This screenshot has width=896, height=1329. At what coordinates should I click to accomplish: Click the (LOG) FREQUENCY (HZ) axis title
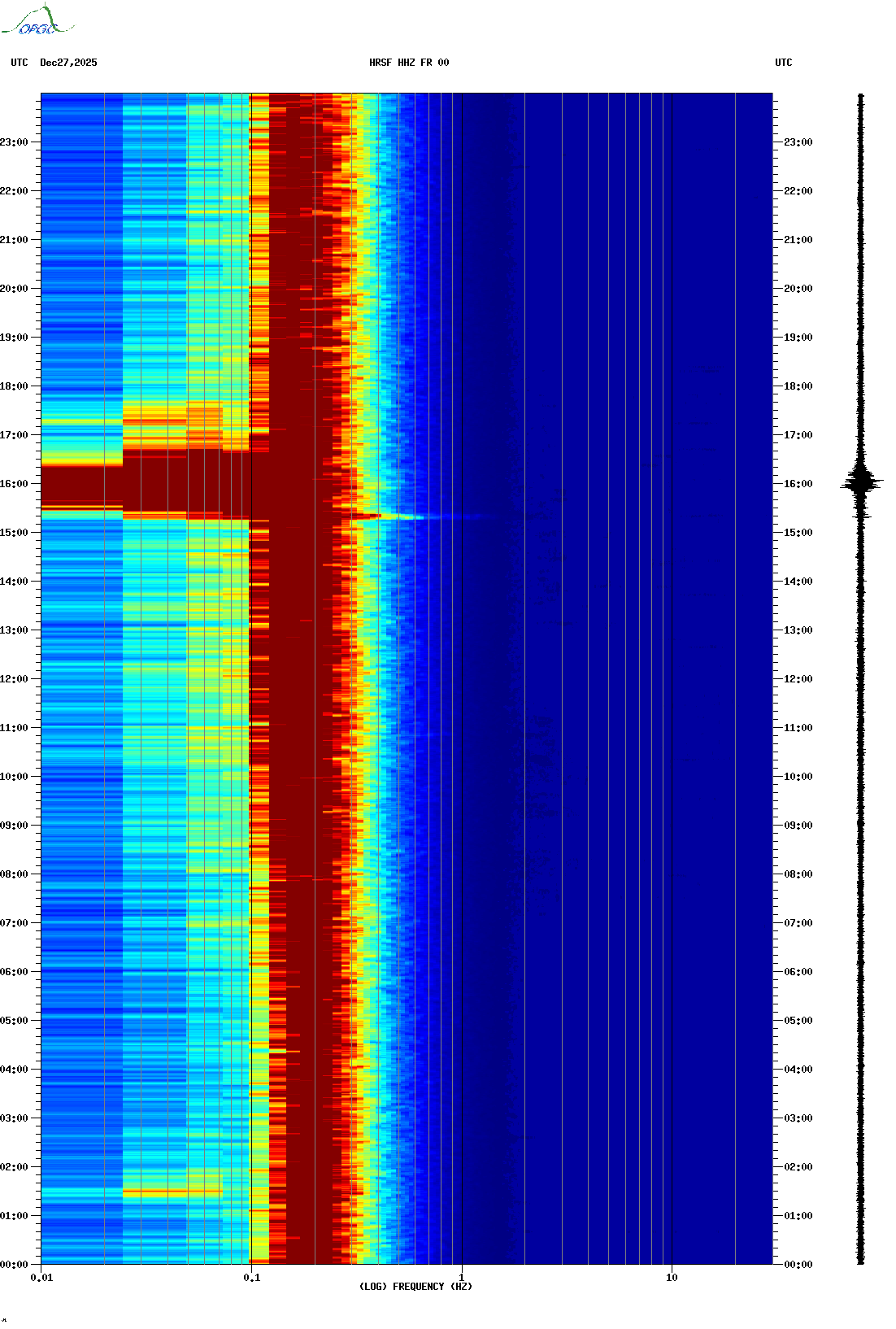point(415,1287)
